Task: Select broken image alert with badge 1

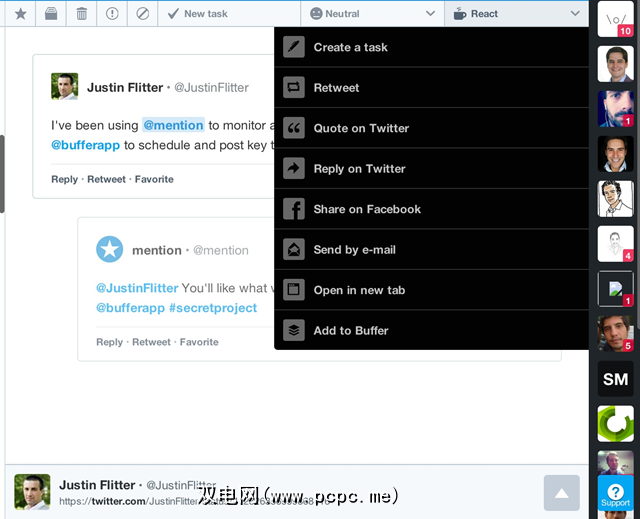Action: 616,288
